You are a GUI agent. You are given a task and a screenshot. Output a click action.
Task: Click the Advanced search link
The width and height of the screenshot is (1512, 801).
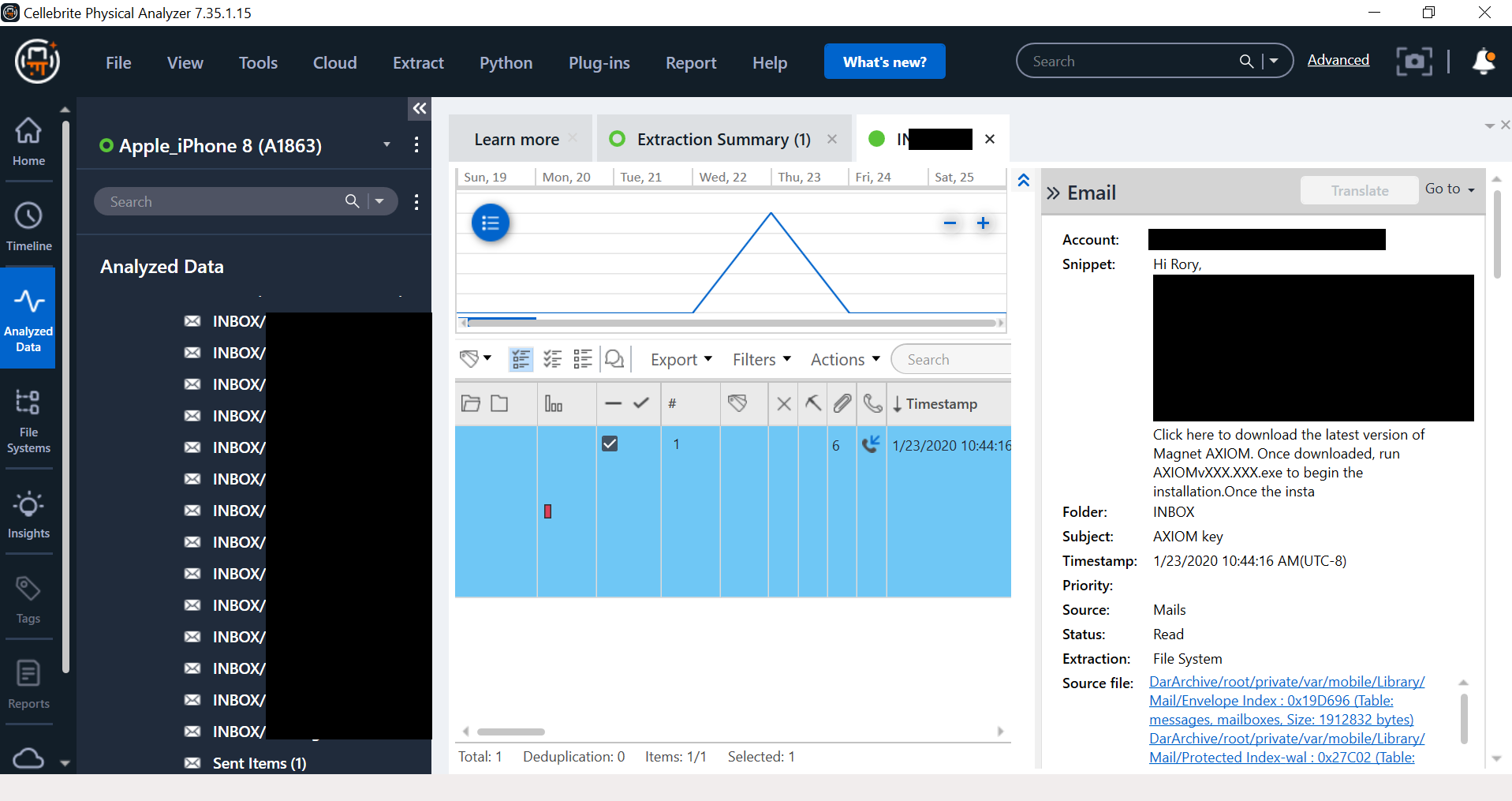click(x=1338, y=60)
